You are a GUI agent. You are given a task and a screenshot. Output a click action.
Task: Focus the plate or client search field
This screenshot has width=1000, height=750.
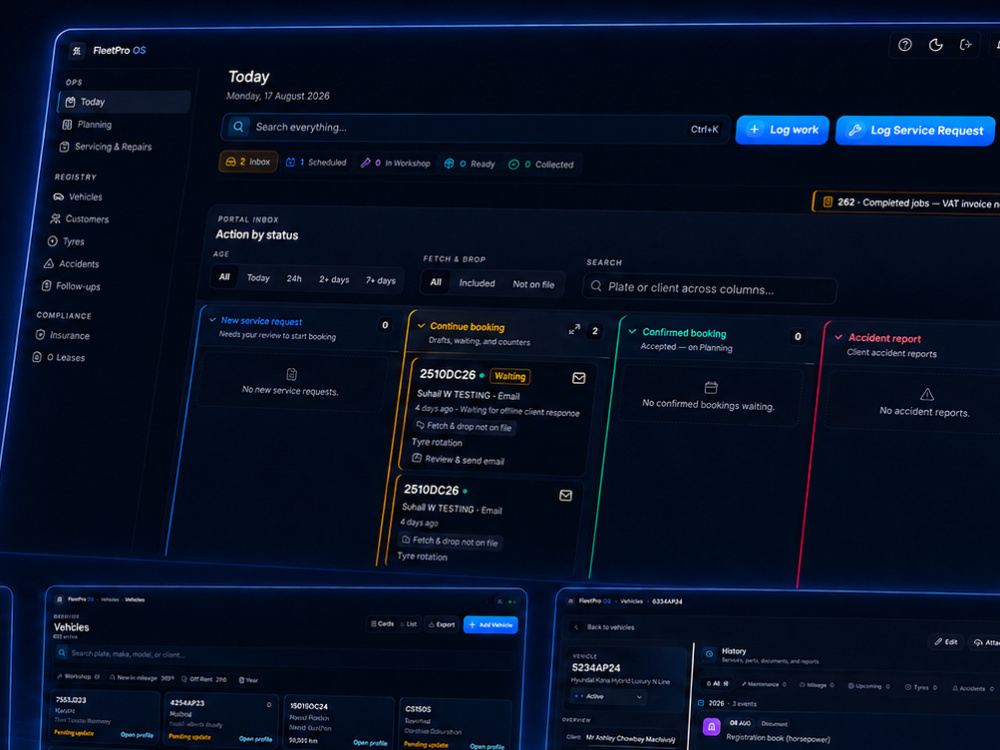(709, 289)
